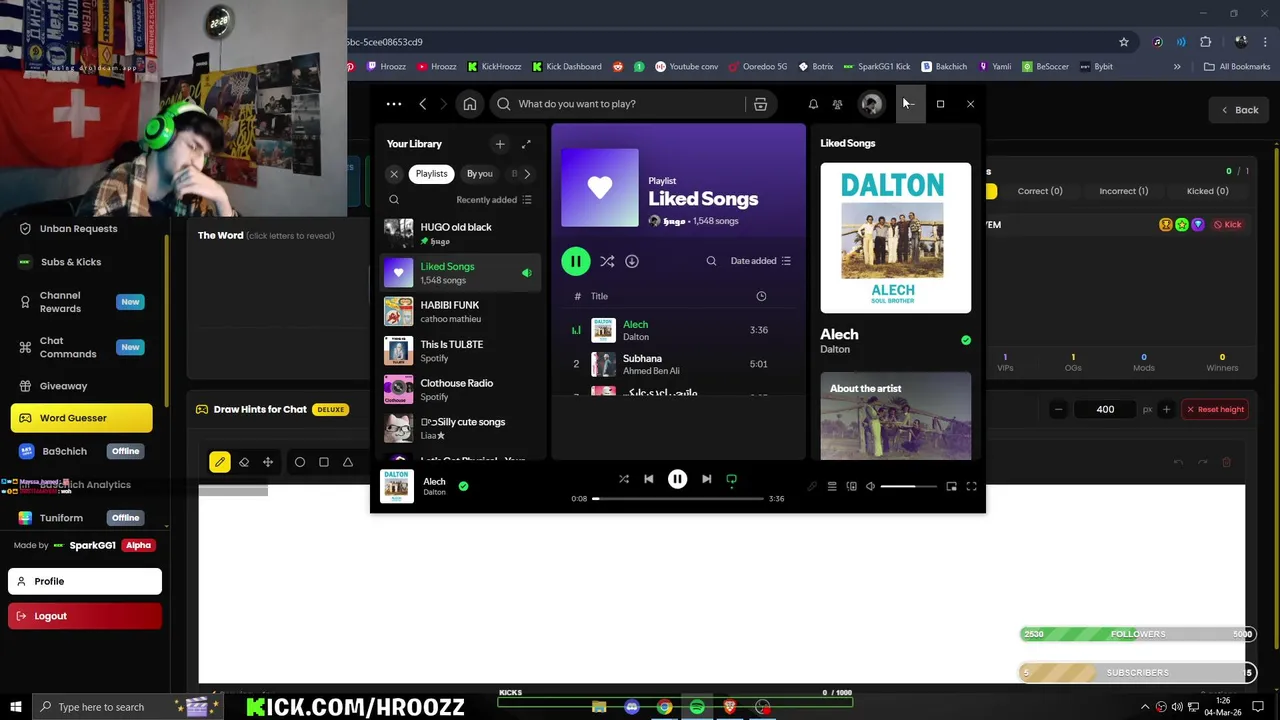Select the move tool
Screen dimensions: 1280x720
click(268, 462)
